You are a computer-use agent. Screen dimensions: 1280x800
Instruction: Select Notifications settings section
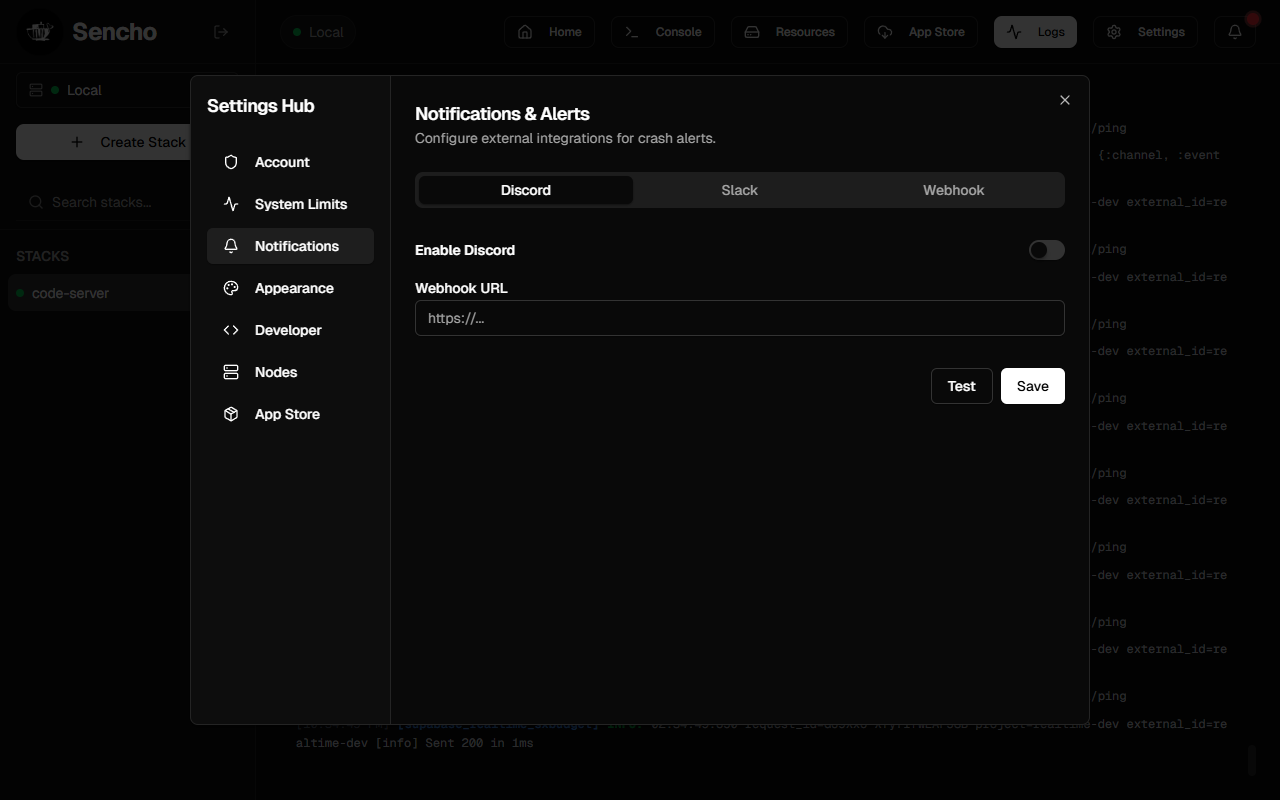290,246
